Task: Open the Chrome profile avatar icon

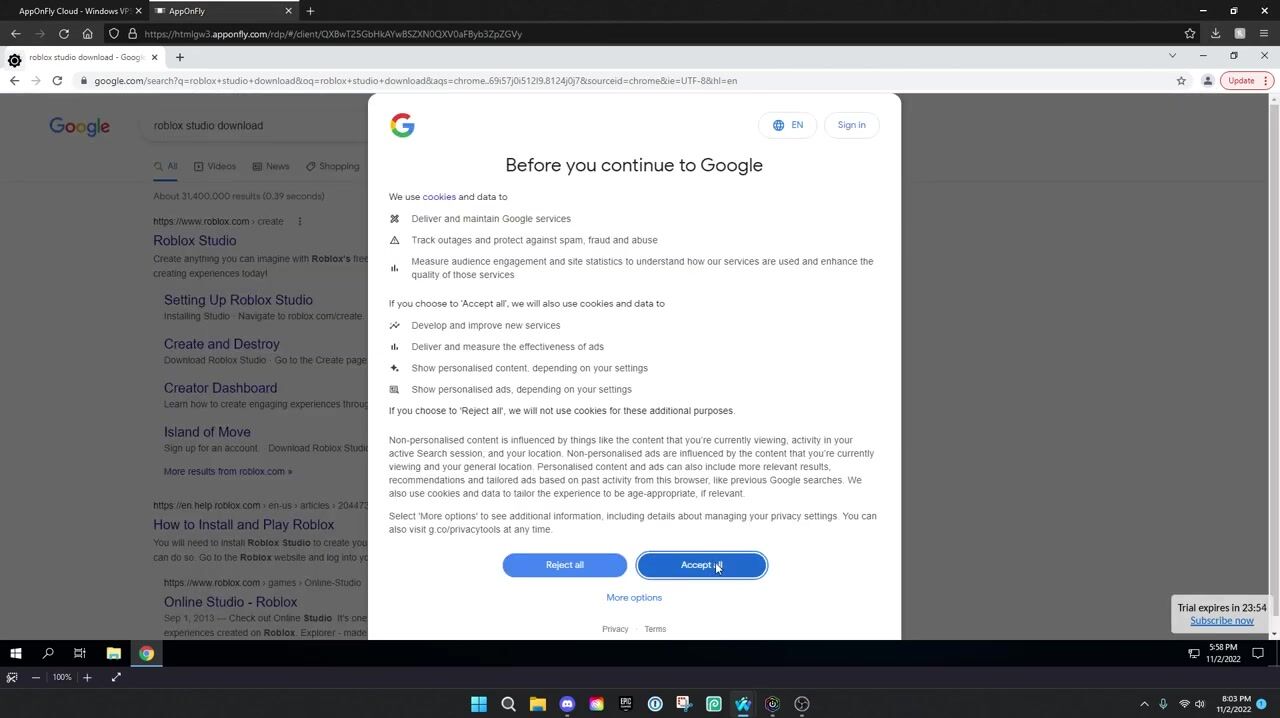Action: coord(1207,81)
